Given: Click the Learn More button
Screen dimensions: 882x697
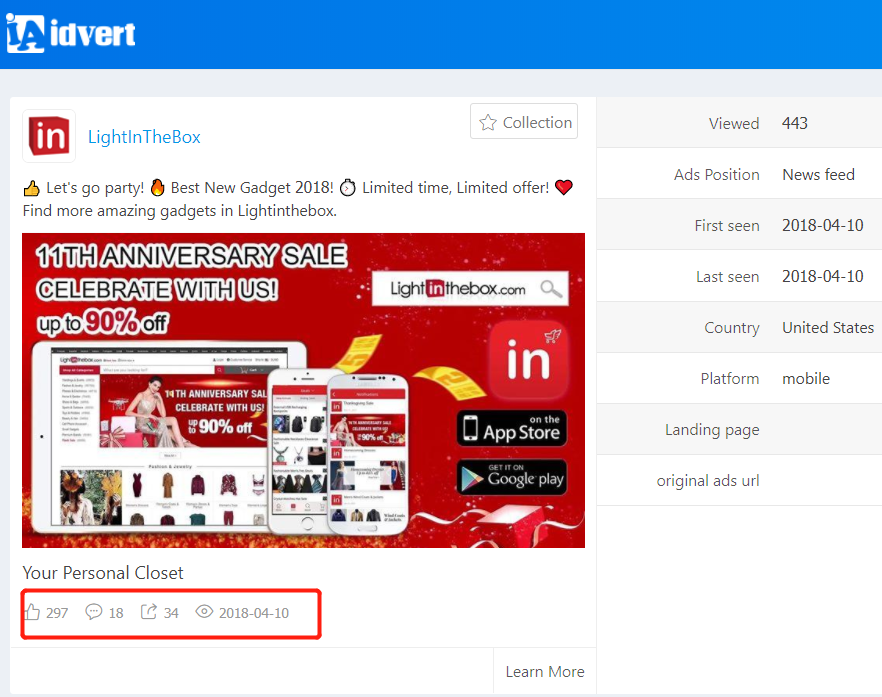Looking at the screenshot, I should tap(544, 671).
